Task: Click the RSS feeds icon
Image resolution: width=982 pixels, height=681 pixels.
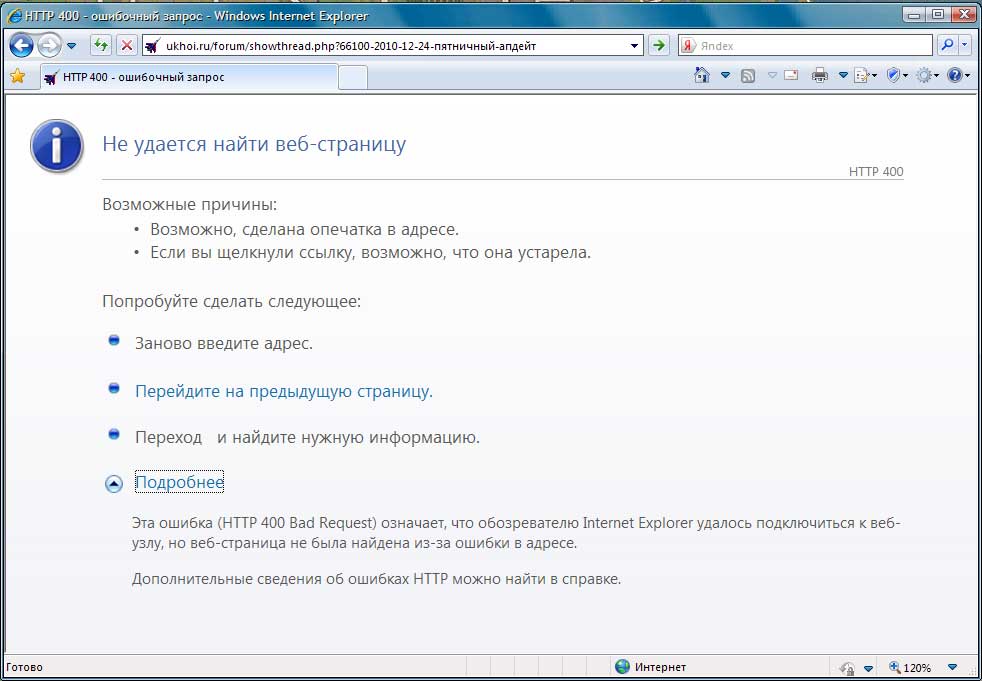Action: coord(747,76)
